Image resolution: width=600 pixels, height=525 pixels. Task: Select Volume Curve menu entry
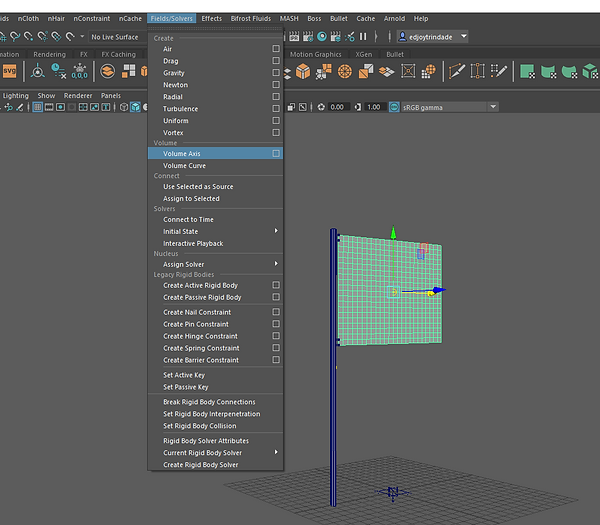pos(184,166)
